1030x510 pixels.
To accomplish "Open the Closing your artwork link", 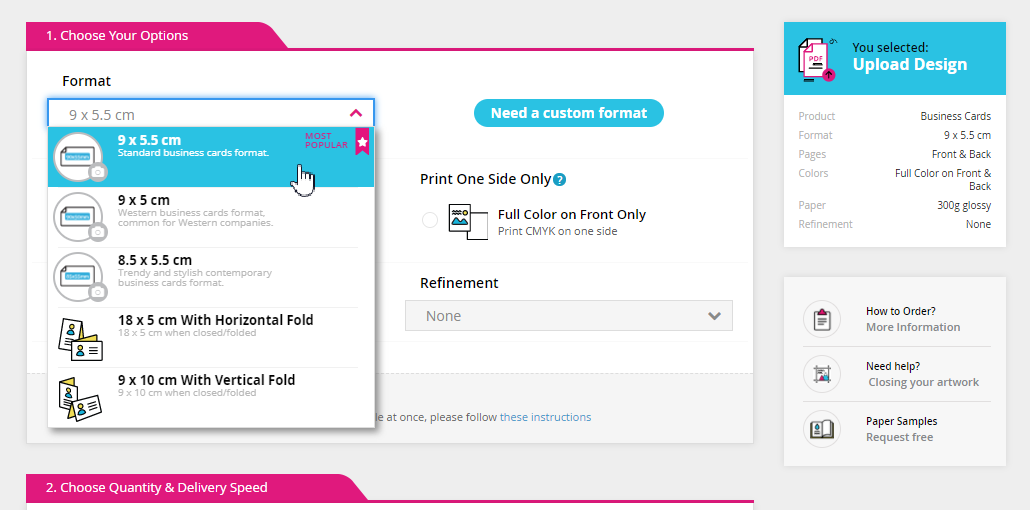I will (x=924, y=382).
